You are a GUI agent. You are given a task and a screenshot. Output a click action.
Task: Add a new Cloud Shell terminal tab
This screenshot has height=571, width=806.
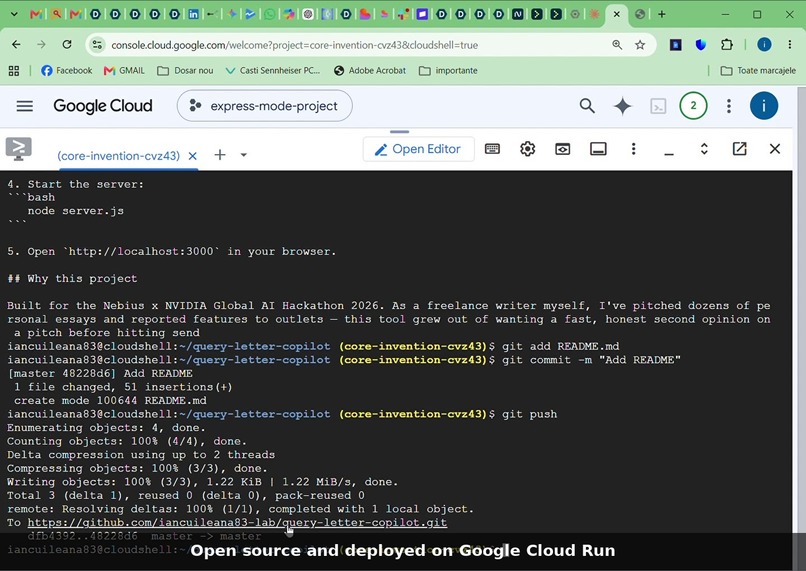point(219,155)
